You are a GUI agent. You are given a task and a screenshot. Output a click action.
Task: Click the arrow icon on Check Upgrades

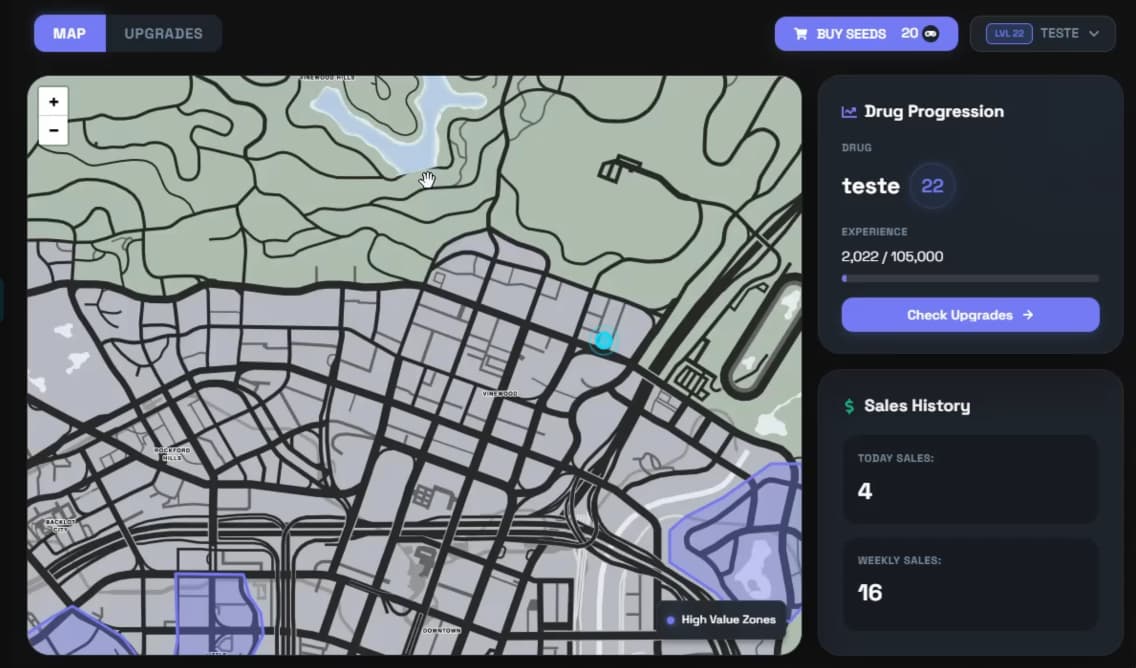pyautogui.click(x=1029, y=315)
